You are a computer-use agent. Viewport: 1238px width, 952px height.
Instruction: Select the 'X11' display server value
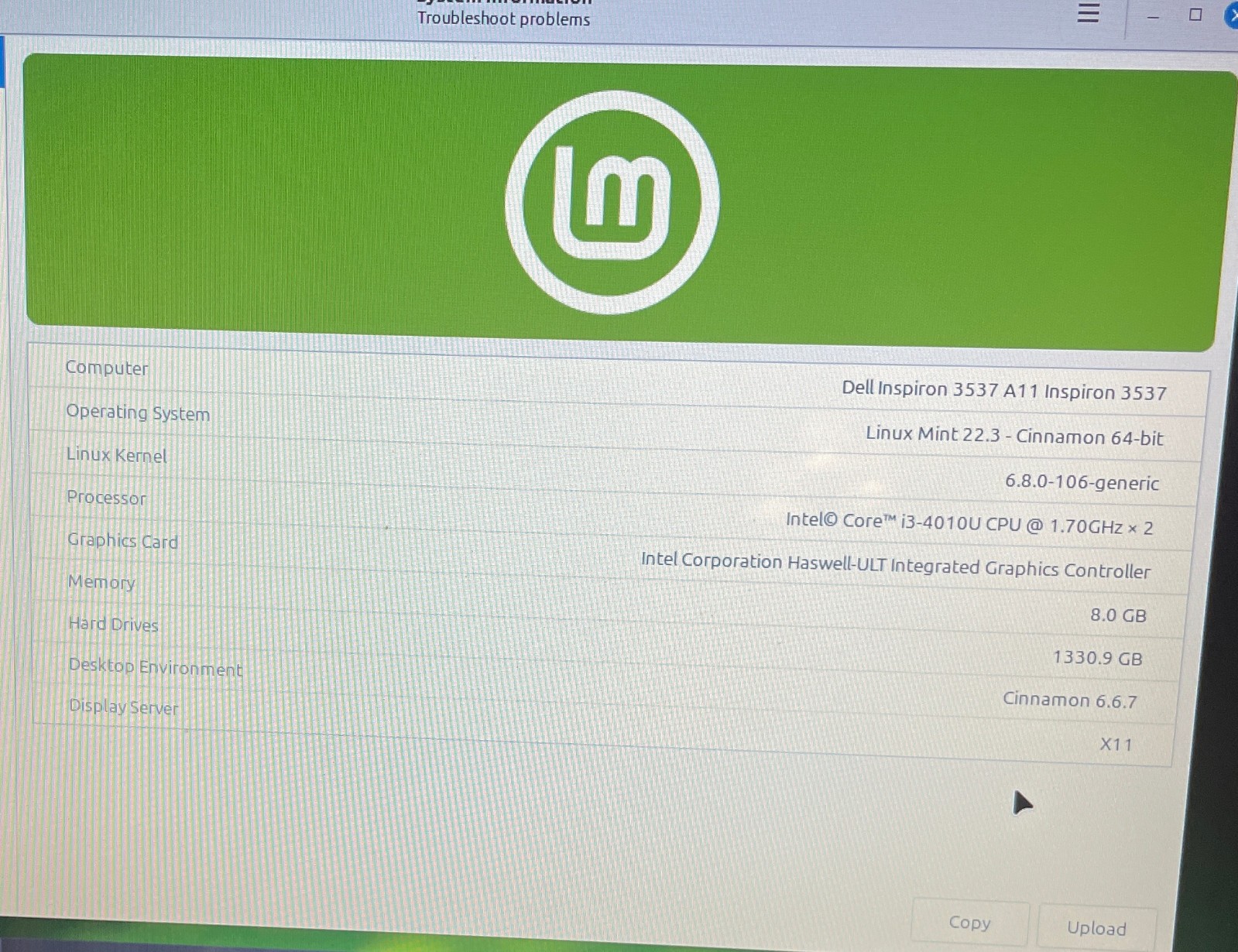point(1116,744)
